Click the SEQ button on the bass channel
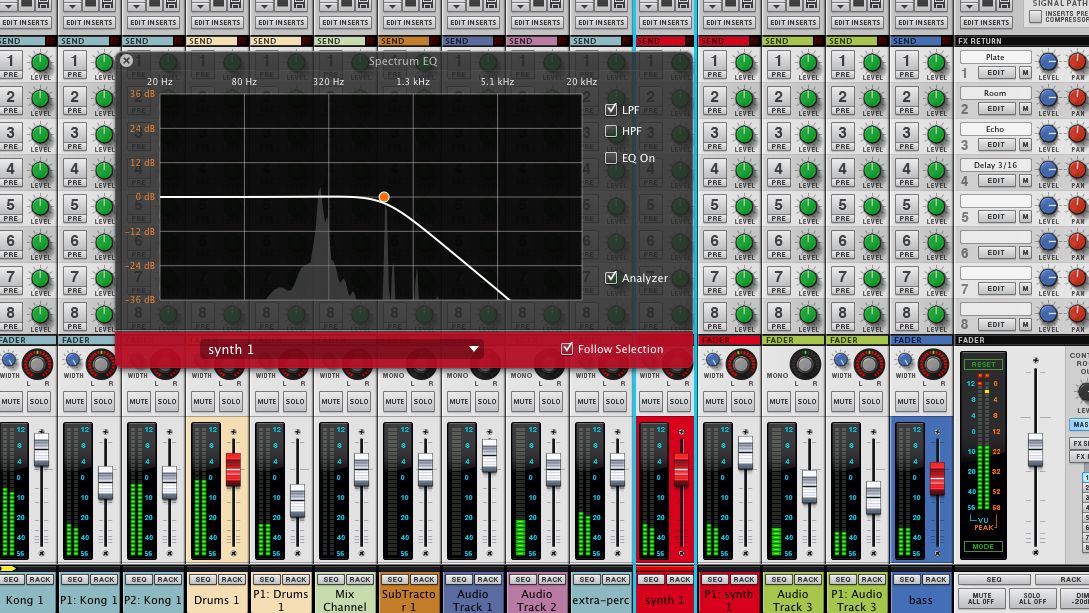 pos(906,579)
